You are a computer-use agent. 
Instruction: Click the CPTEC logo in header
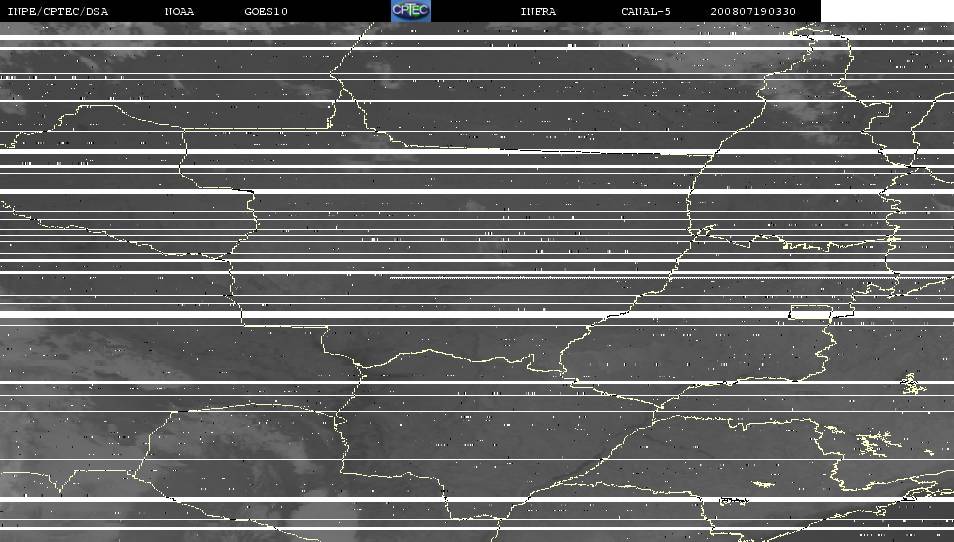click(411, 10)
